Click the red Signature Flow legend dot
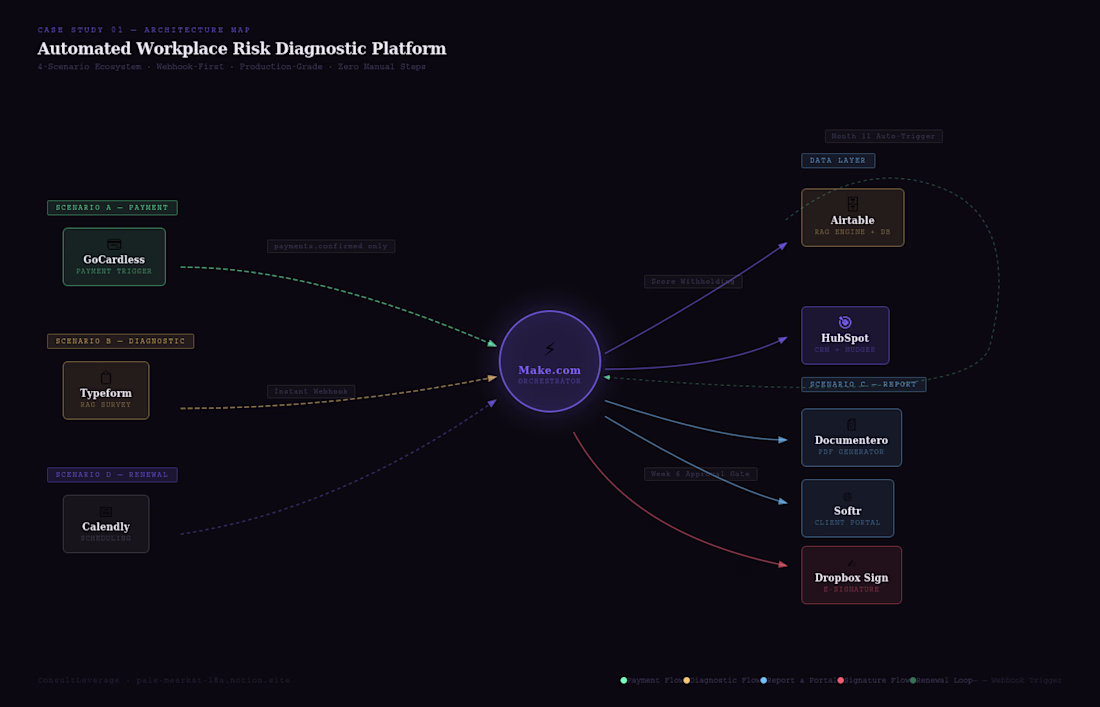This screenshot has height=707, width=1100. tap(840, 680)
